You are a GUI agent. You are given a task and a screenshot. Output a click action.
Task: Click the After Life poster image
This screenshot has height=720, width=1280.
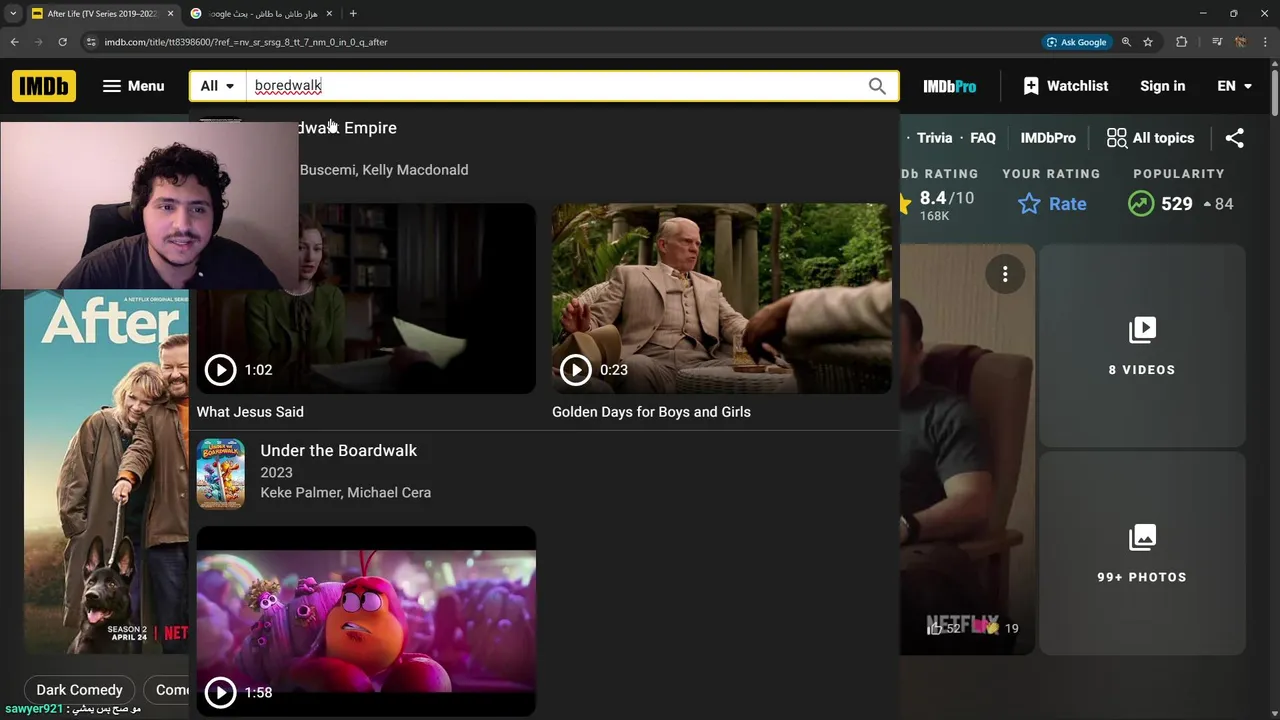coord(106,472)
